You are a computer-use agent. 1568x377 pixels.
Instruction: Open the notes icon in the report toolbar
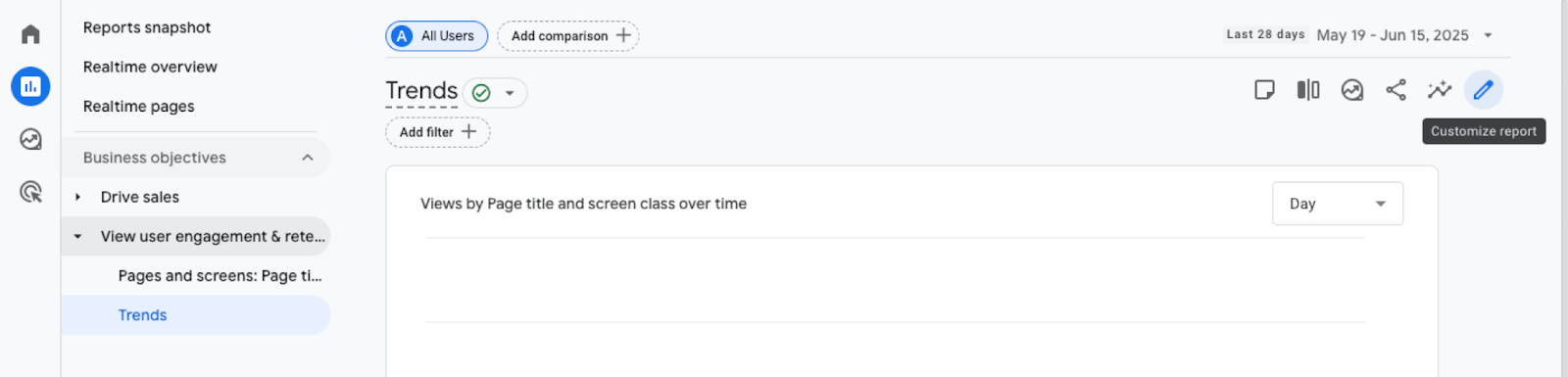point(1264,90)
